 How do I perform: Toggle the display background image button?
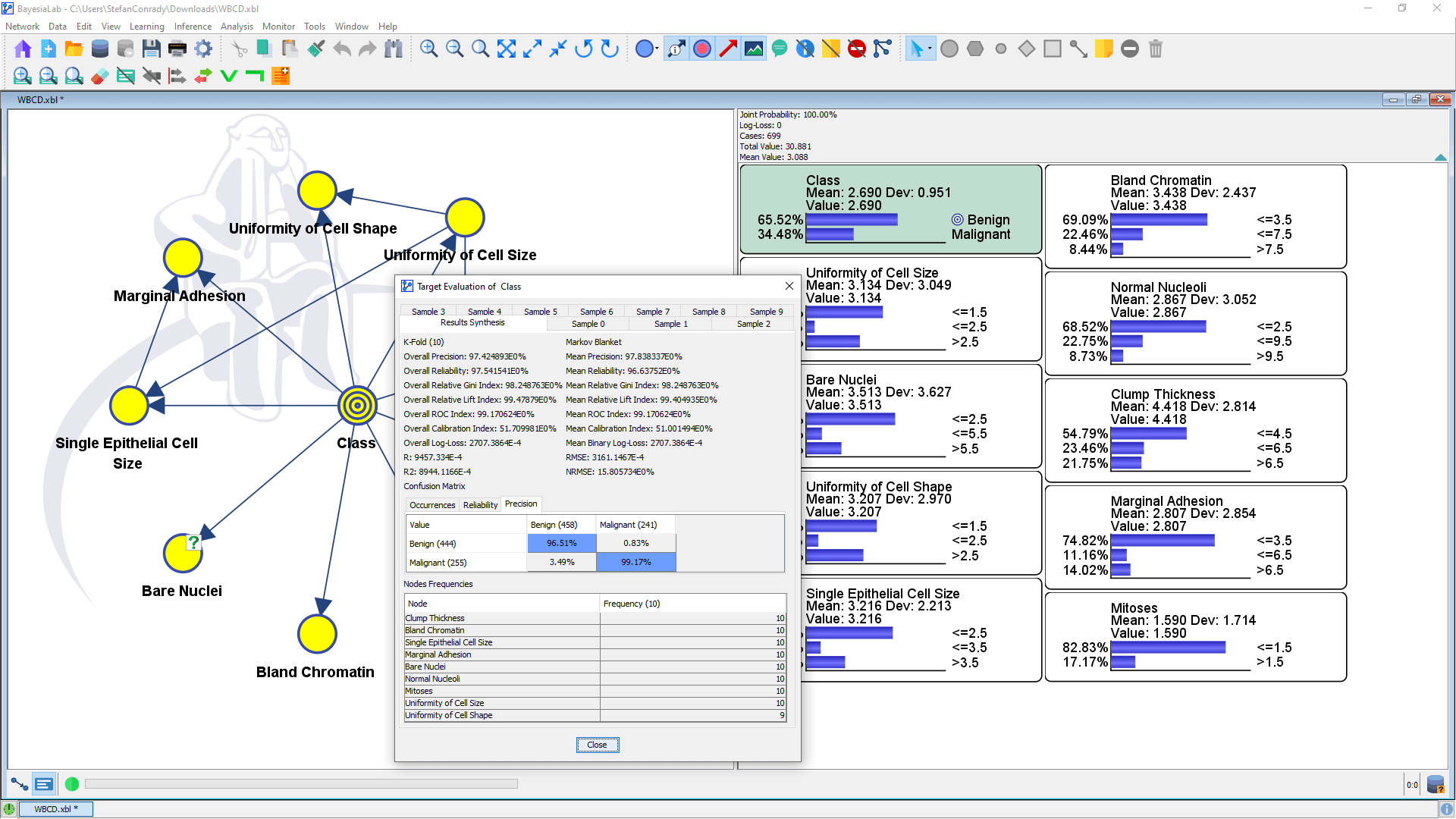[x=754, y=49]
